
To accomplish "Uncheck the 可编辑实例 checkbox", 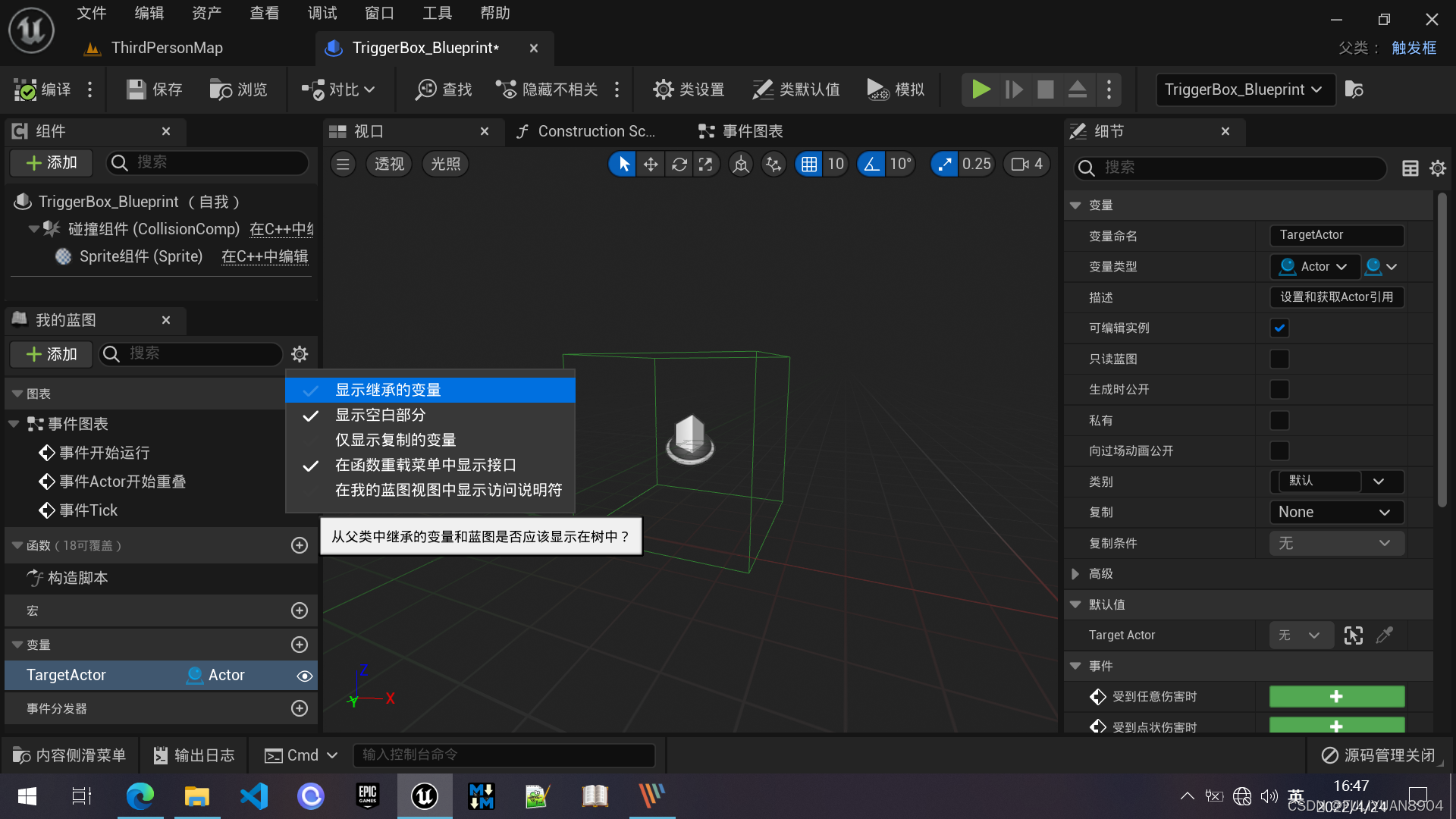I will click(1279, 328).
